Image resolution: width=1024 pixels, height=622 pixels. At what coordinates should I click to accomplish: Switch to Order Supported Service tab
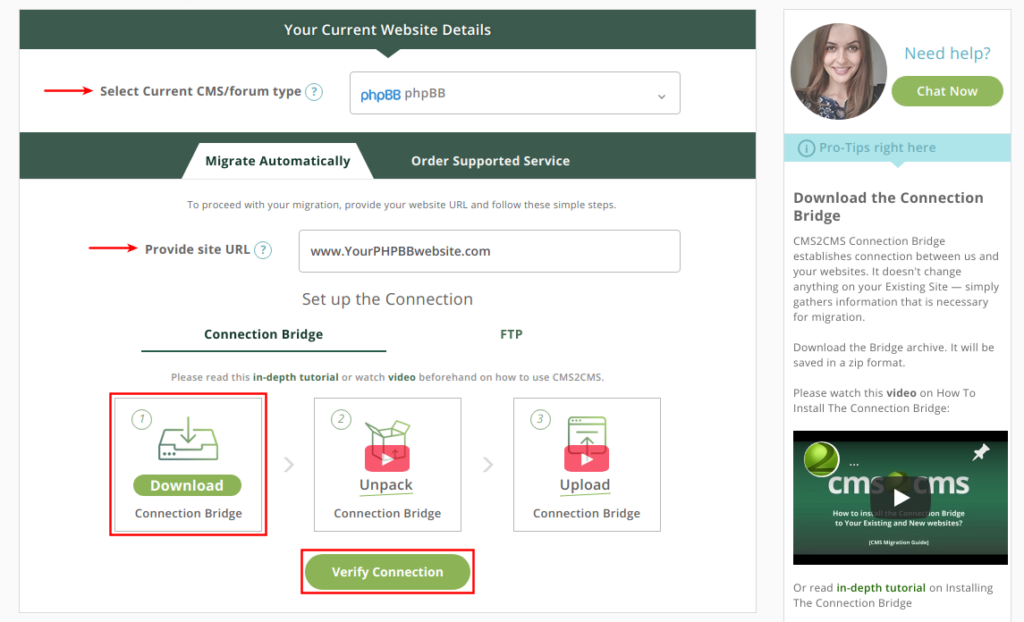point(490,161)
